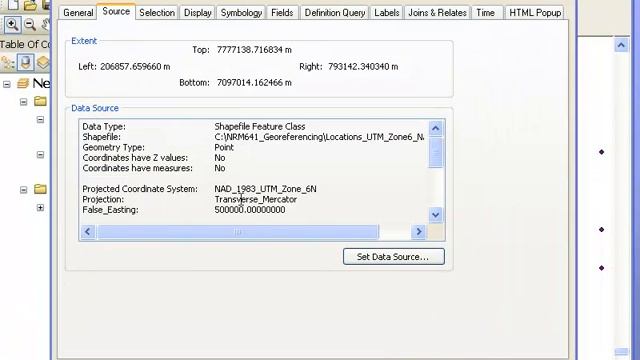
Task: Click the Bottom extent value 7097014.162466 m
Action: pos(254,83)
